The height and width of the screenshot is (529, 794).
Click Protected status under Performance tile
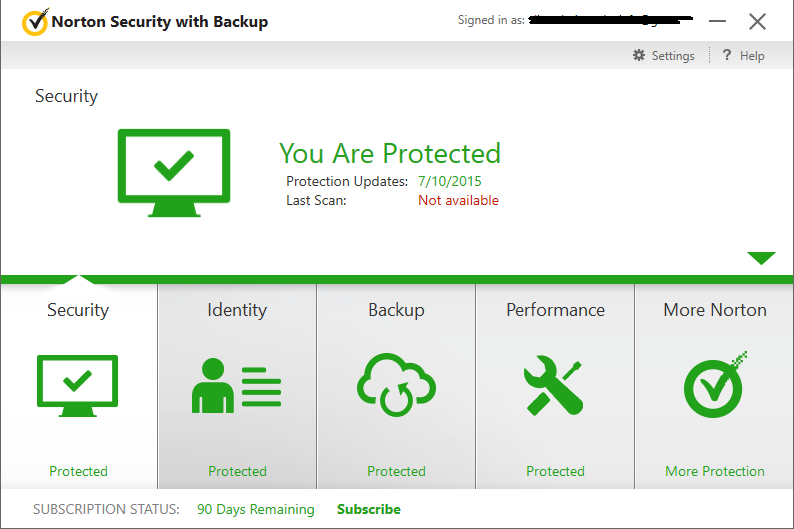coord(555,471)
